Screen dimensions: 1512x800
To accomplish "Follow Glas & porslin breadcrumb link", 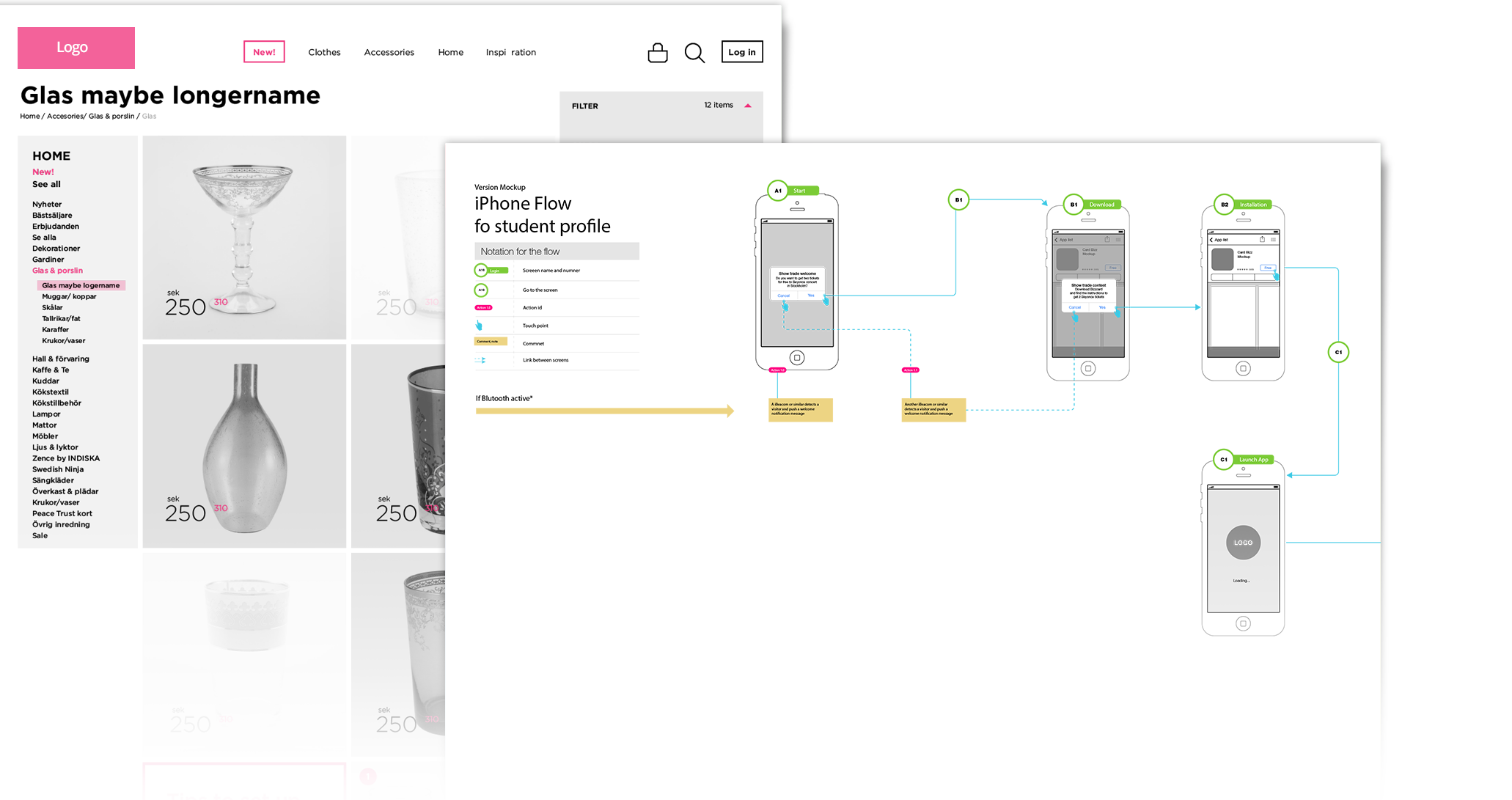I will click(111, 116).
